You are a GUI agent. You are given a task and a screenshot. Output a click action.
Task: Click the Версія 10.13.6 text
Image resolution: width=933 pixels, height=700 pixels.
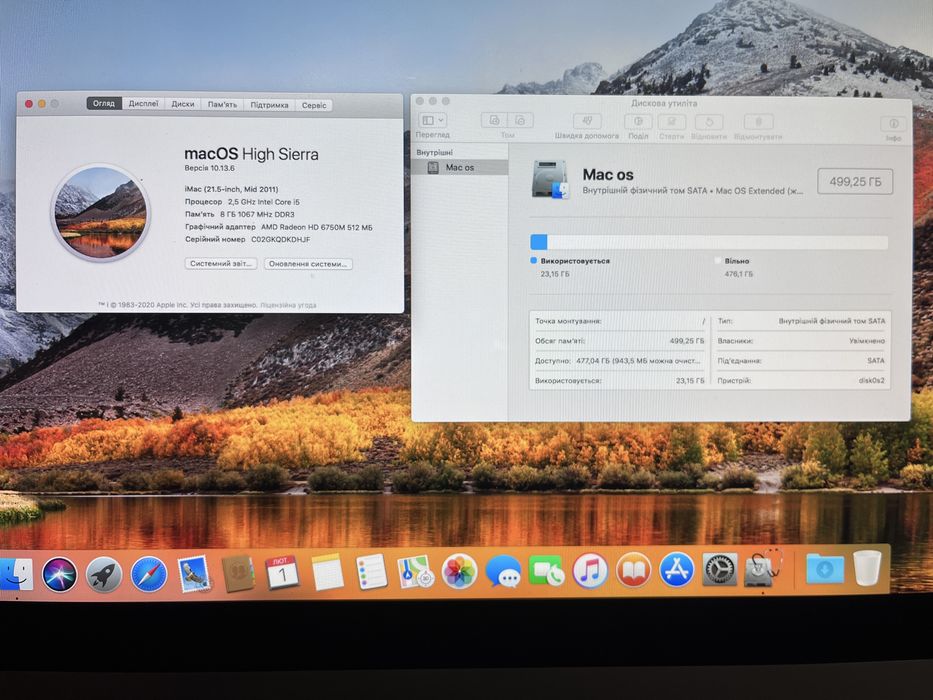coord(209,168)
